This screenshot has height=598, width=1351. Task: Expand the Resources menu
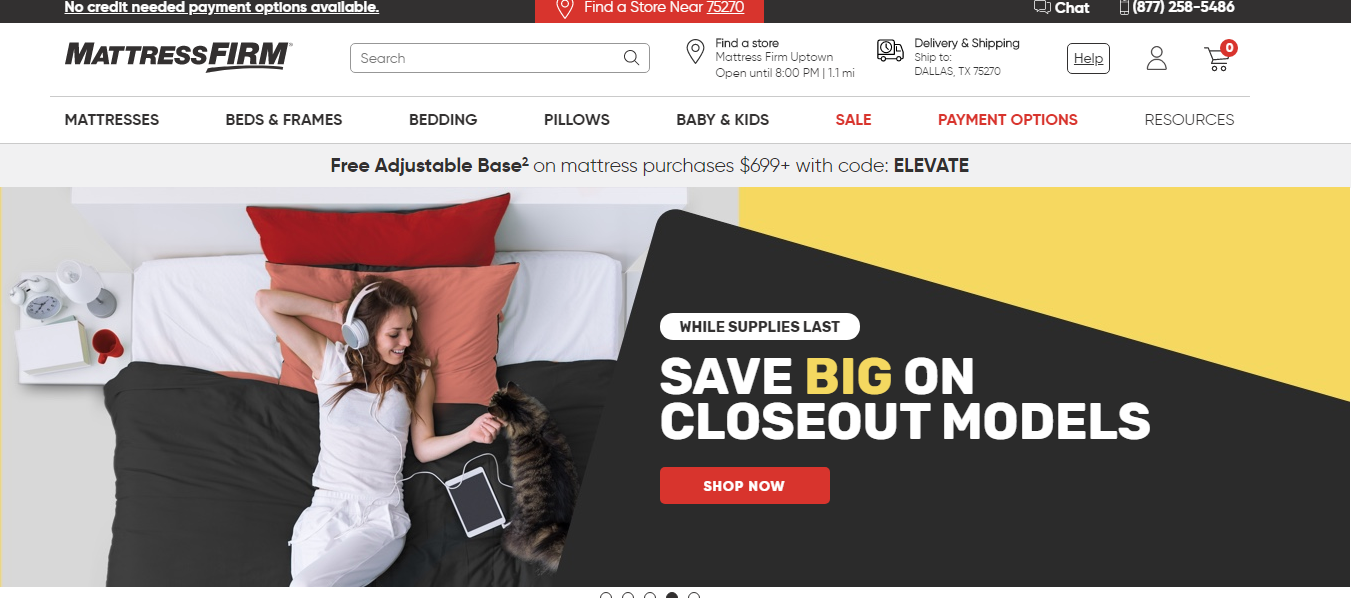tap(1189, 120)
